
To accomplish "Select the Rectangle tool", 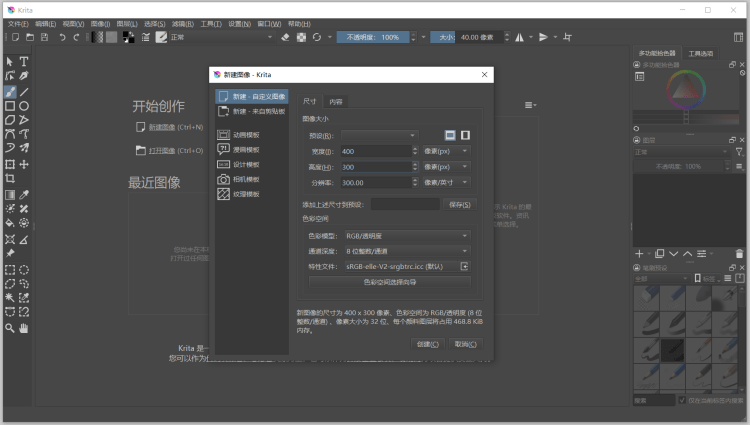I will (x=10, y=106).
